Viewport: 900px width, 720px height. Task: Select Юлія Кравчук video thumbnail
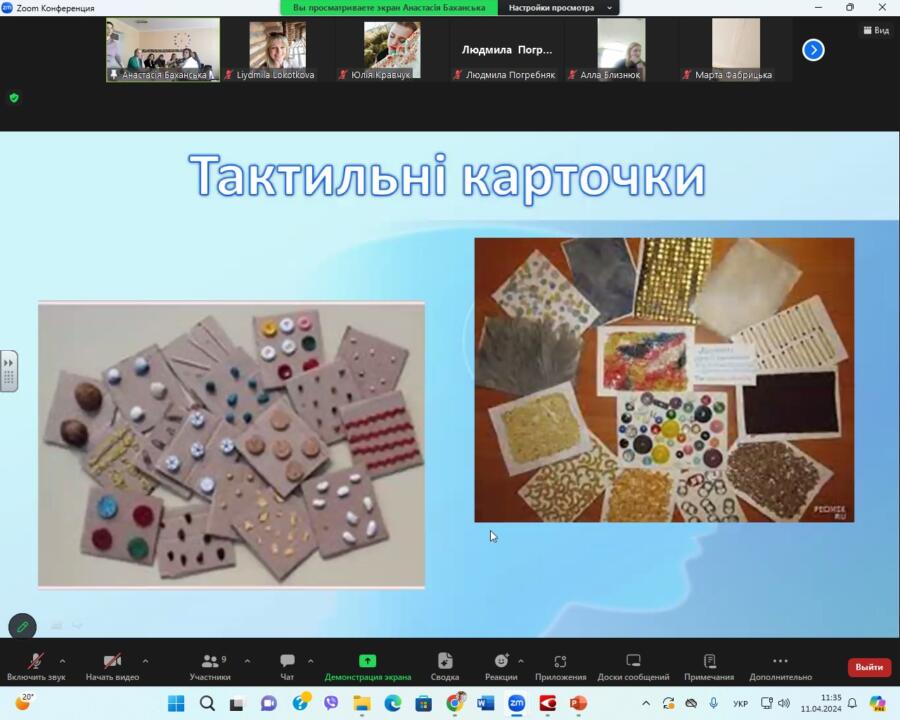click(x=392, y=50)
